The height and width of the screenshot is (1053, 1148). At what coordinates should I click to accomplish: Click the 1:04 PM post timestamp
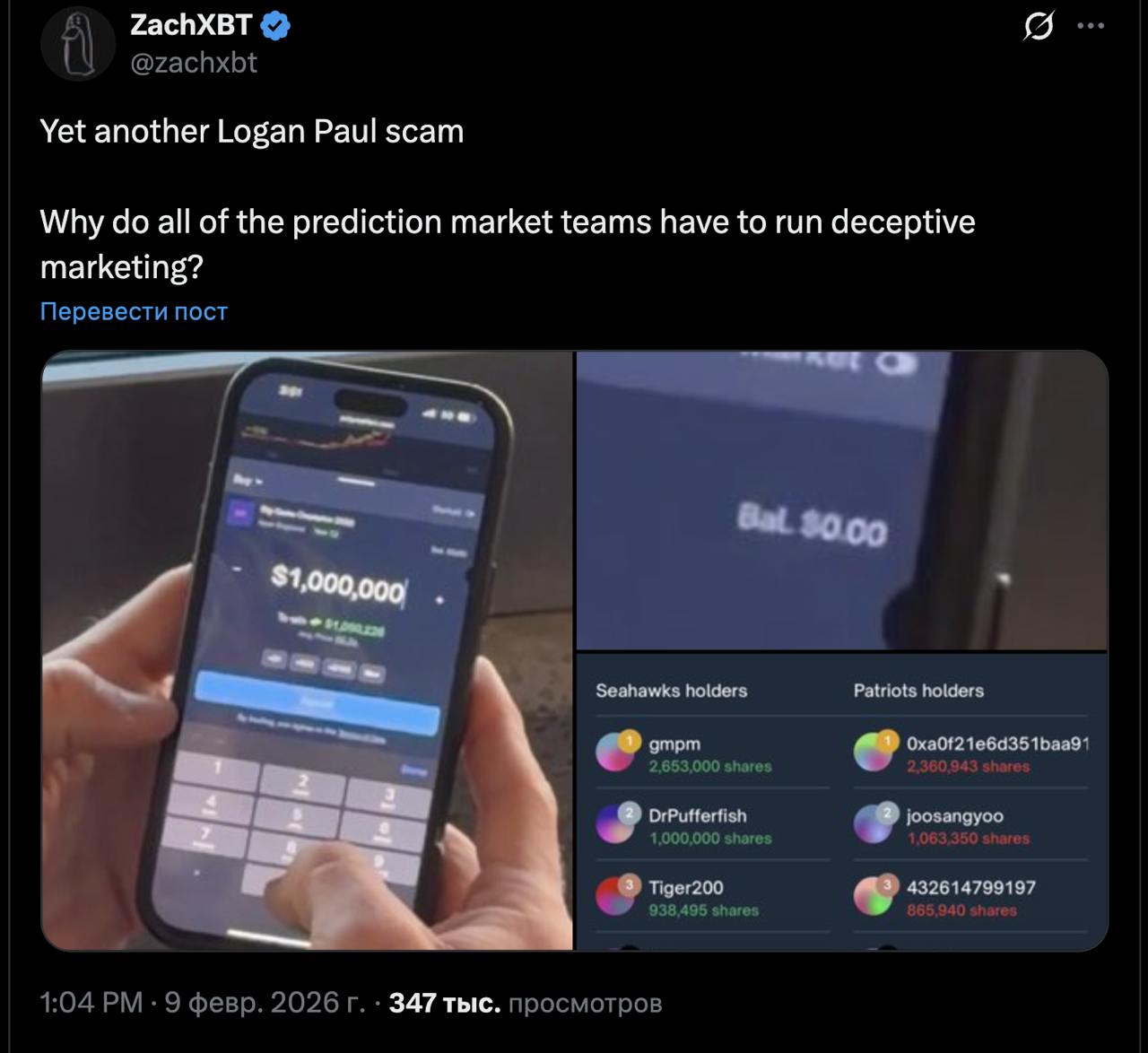click(x=91, y=1003)
